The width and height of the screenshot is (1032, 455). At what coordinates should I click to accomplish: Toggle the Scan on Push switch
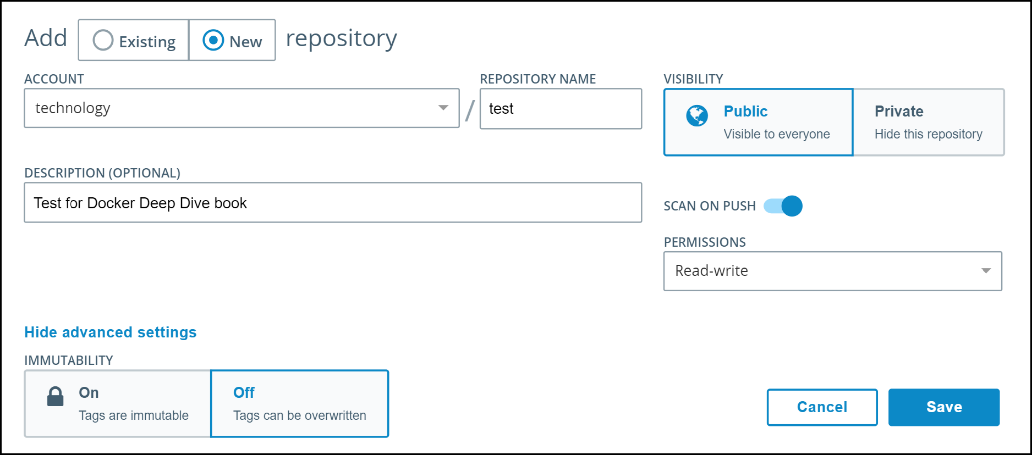(x=783, y=206)
